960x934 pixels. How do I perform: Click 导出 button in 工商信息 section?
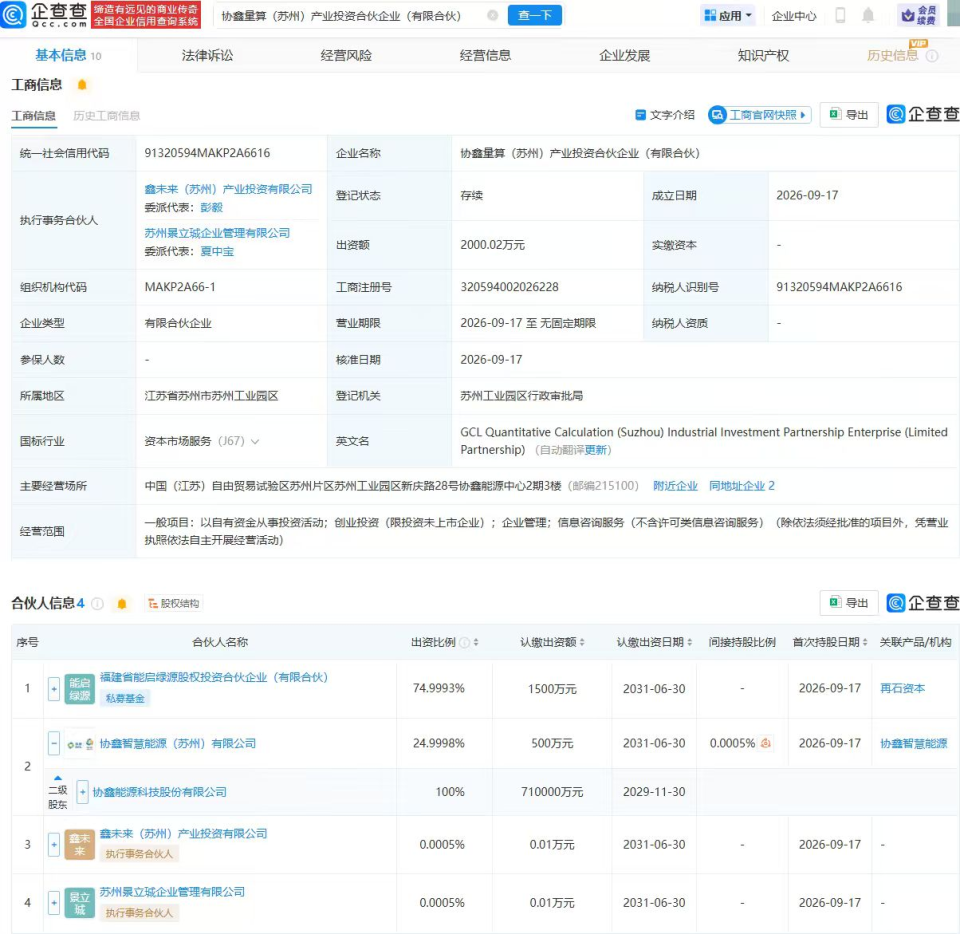[849, 115]
